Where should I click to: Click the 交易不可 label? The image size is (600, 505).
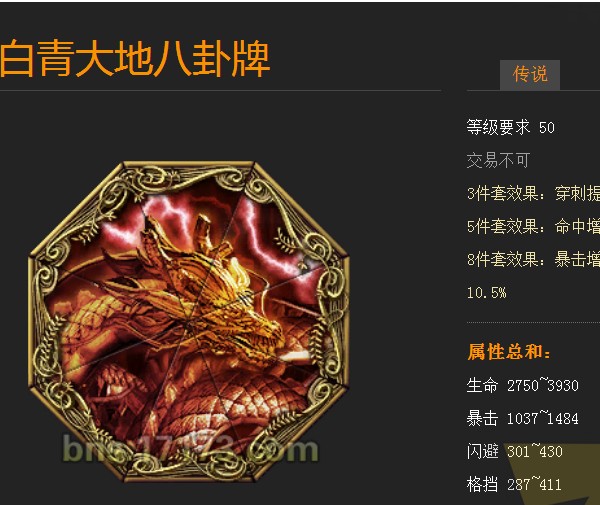point(498,160)
